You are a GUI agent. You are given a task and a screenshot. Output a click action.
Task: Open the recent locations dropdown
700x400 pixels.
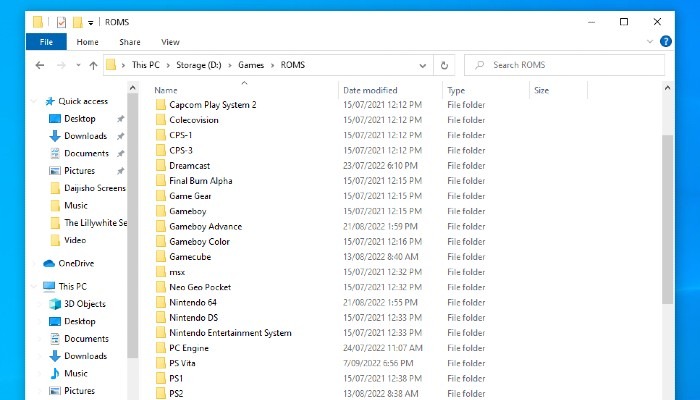(78, 65)
